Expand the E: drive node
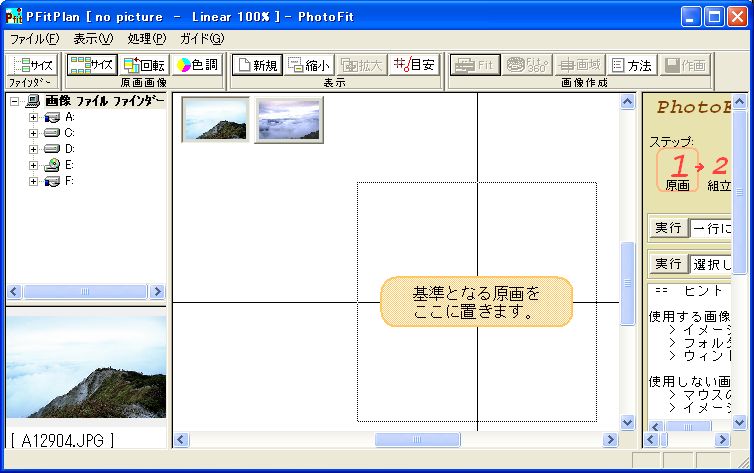 pos(33,165)
